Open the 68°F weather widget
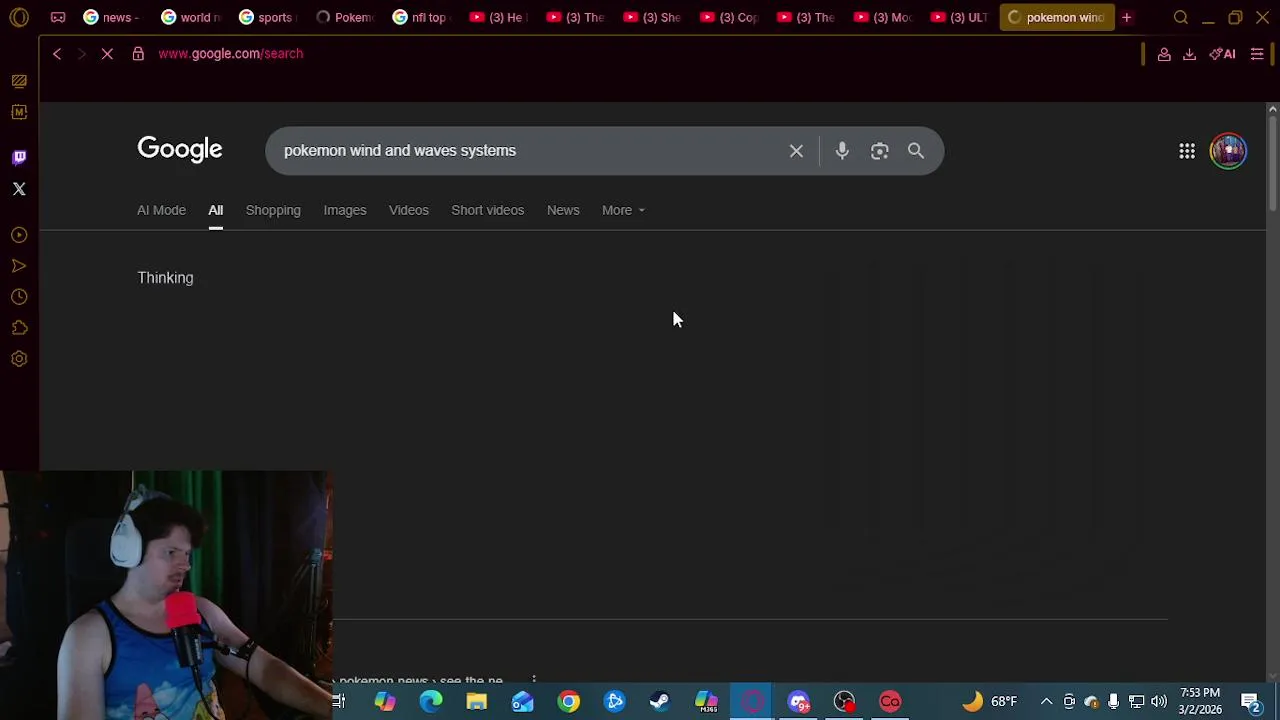1280x720 pixels. pyautogui.click(x=990, y=702)
